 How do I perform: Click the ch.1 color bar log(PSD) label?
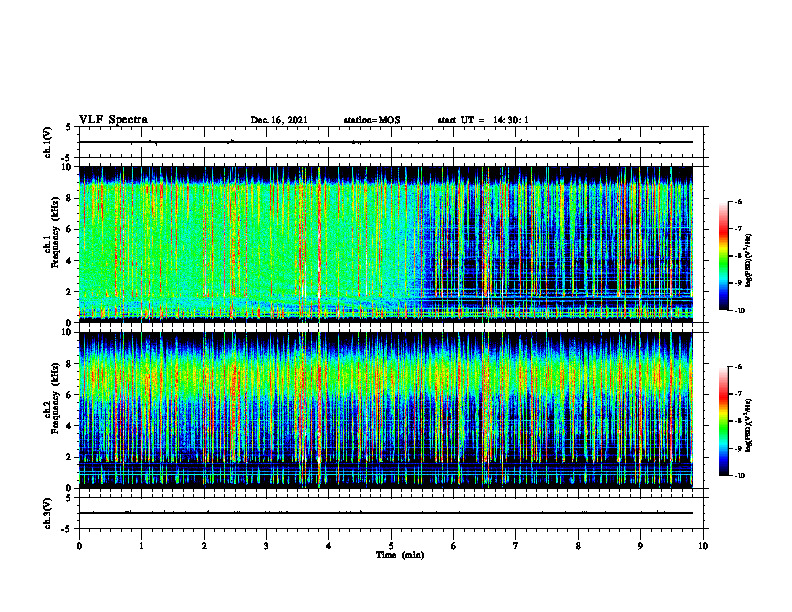click(749, 260)
